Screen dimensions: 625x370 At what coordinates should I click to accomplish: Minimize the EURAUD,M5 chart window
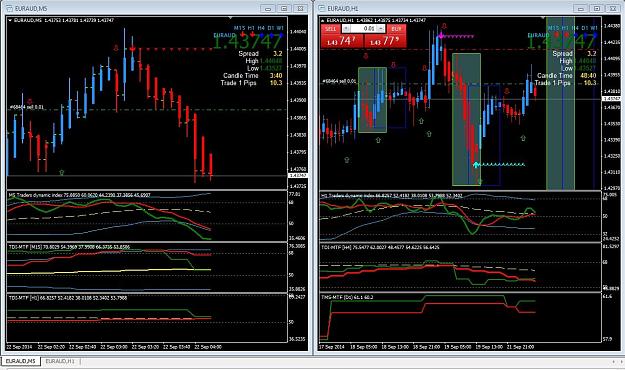[267, 8]
